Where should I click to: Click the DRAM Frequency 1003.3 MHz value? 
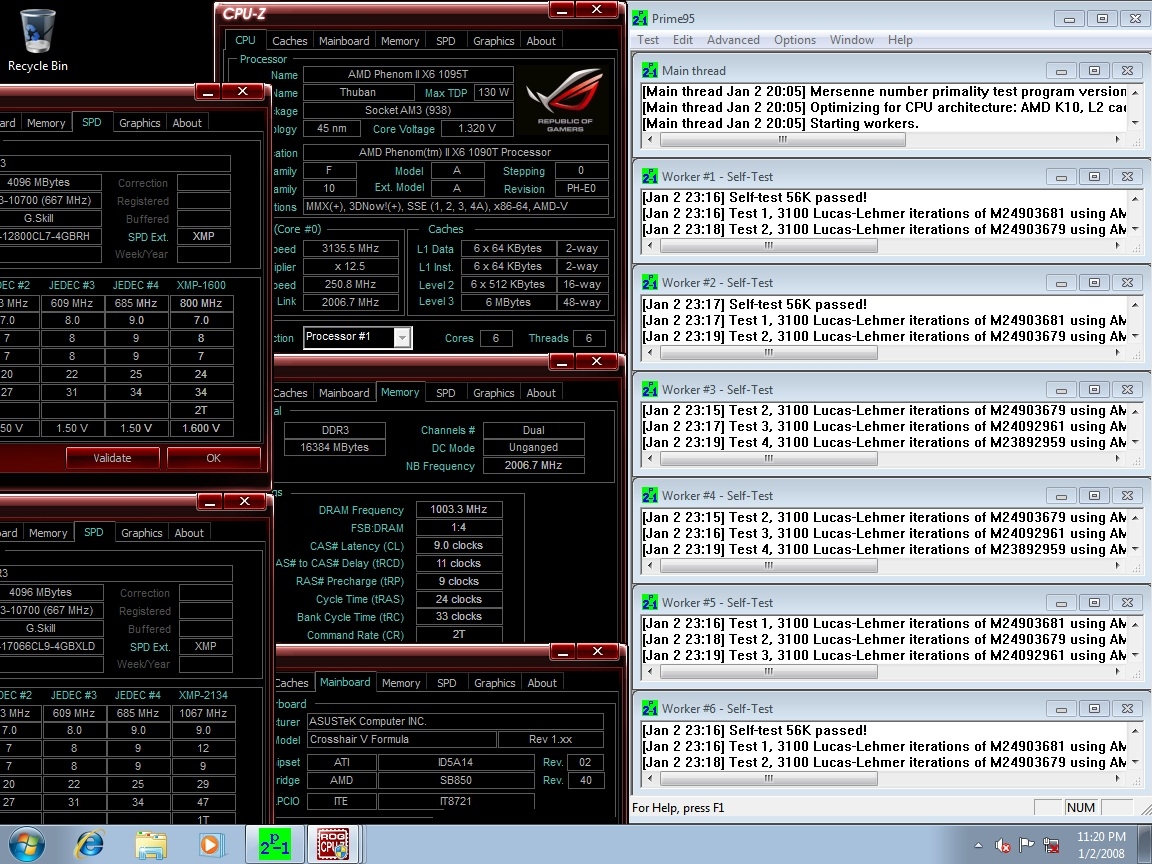(458, 509)
